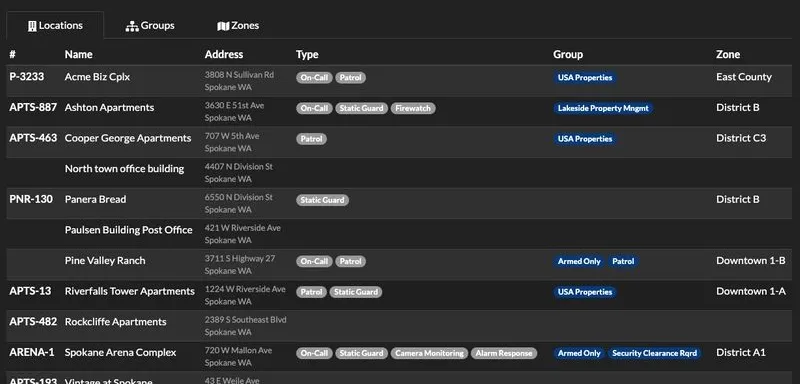Click District B zone in Ashton Apartments row

click(738, 108)
